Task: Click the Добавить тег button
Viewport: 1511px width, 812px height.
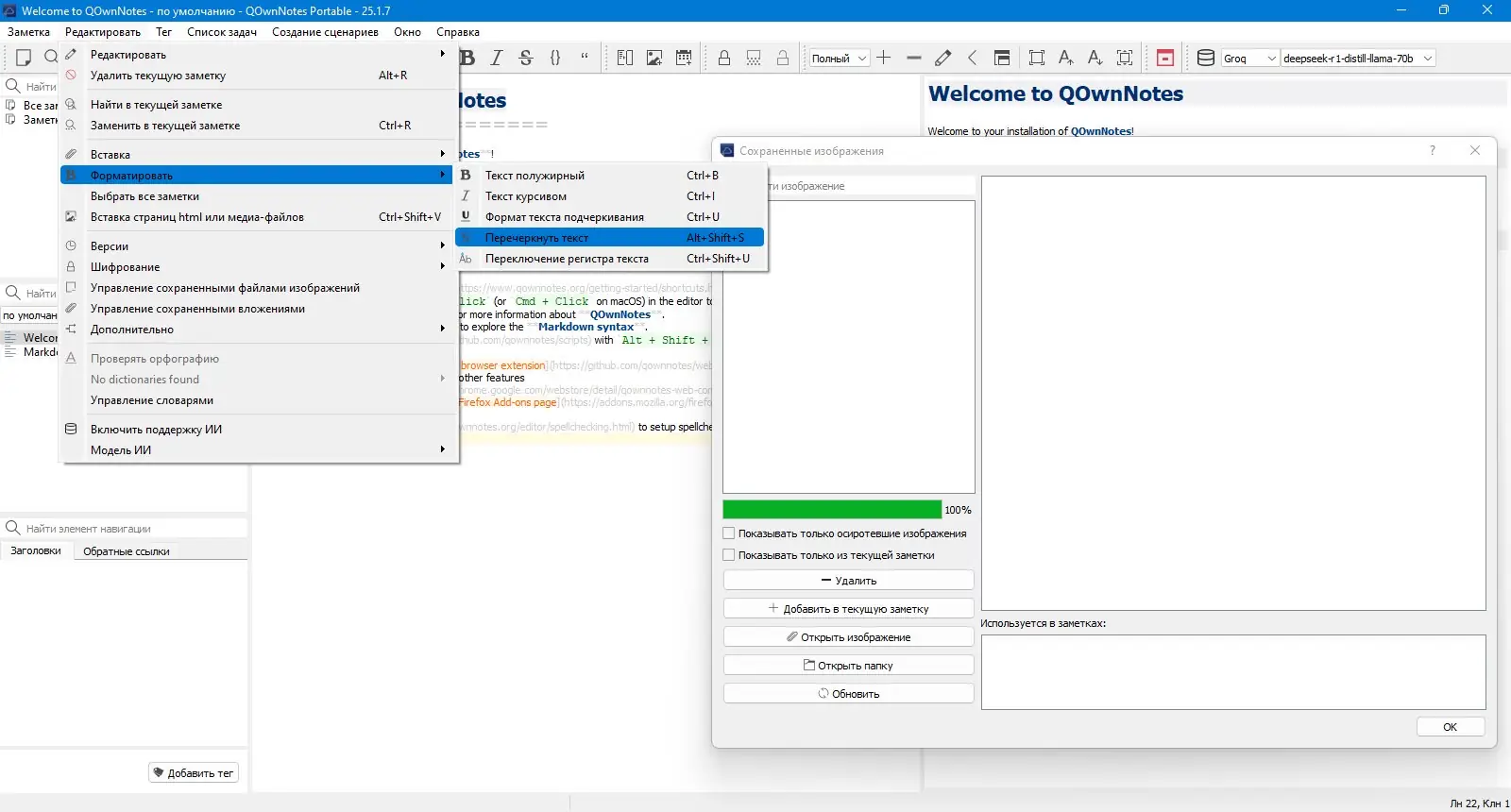Action: point(194,773)
